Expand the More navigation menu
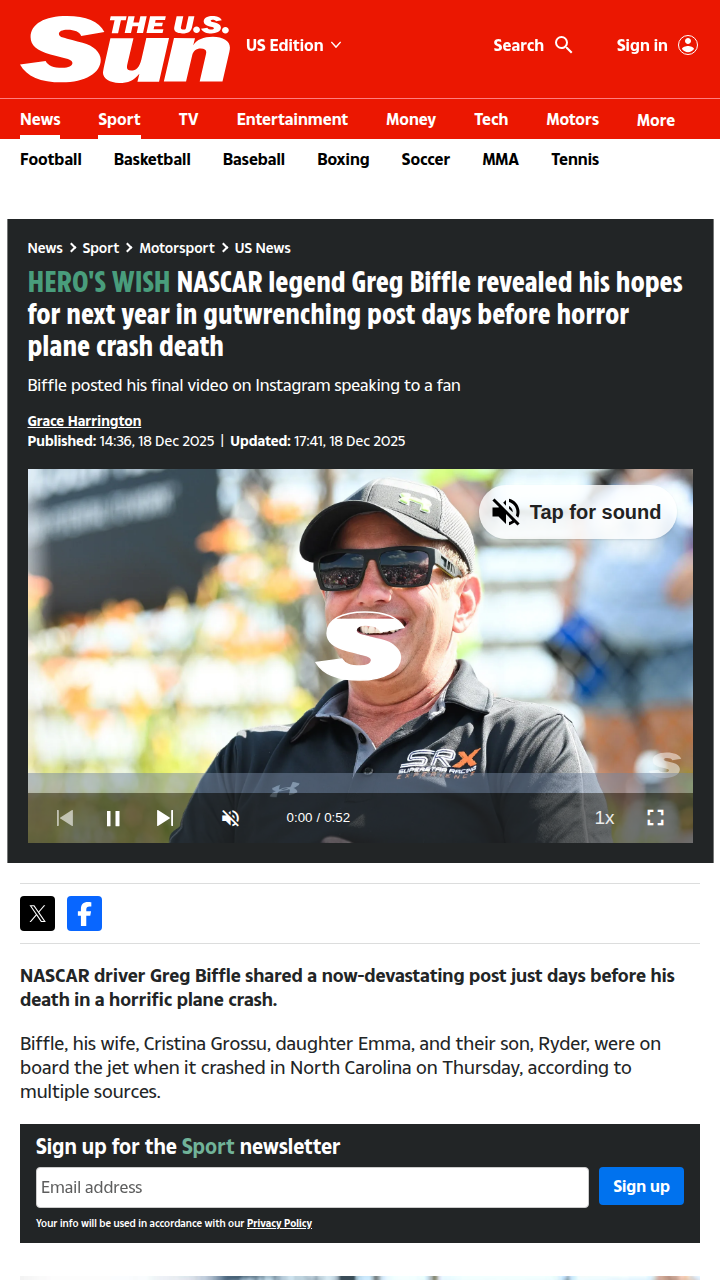Screen dimensions: 720x1280 [656, 120]
